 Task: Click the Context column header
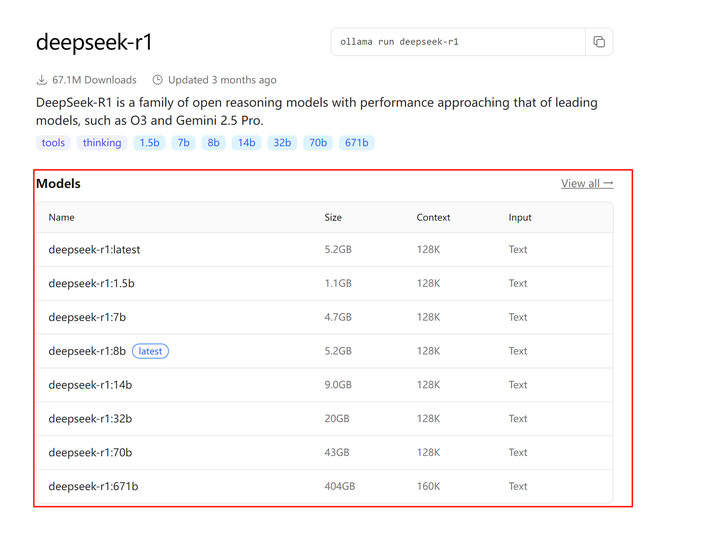(x=433, y=217)
